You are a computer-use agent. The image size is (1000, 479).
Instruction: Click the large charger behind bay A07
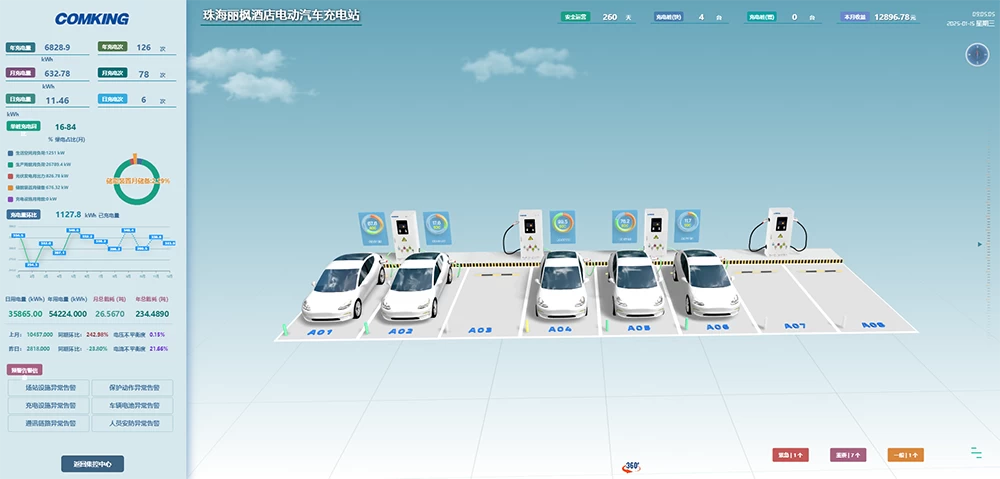[x=779, y=232]
